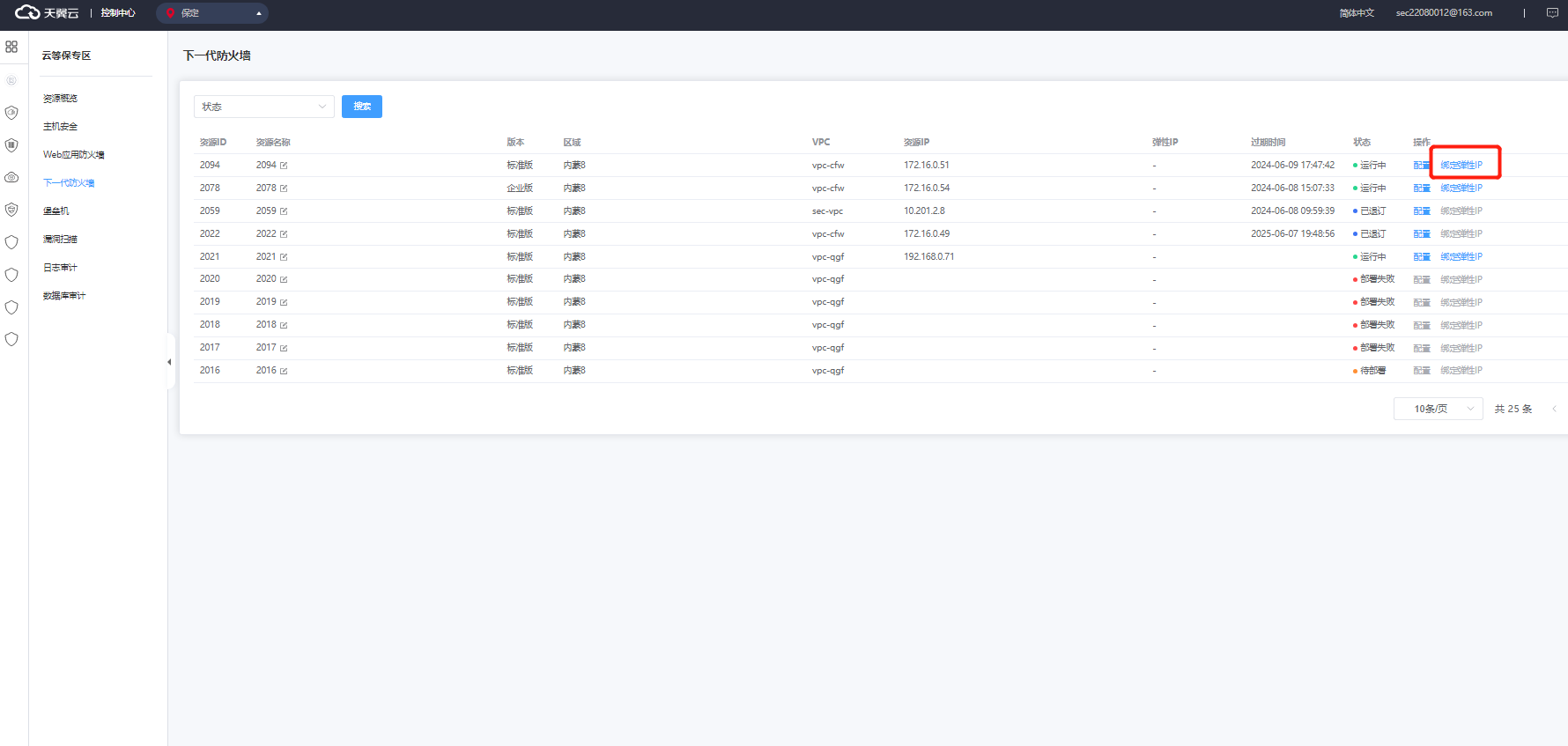Click the resource IP cell 192.168.0.71
The width and height of the screenshot is (1568, 746).
click(x=929, y=257)
